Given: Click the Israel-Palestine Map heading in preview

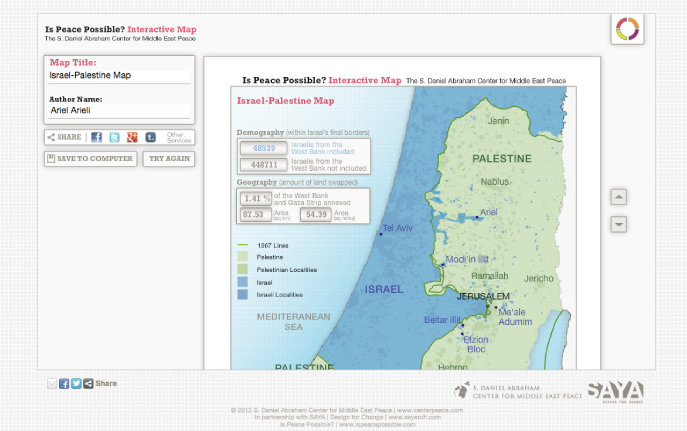Looking at the screenshot, I should (x=285, y=101).
